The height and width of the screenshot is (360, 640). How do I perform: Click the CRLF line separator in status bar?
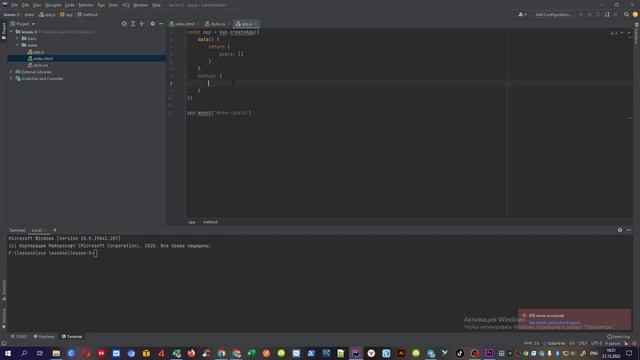582,343
